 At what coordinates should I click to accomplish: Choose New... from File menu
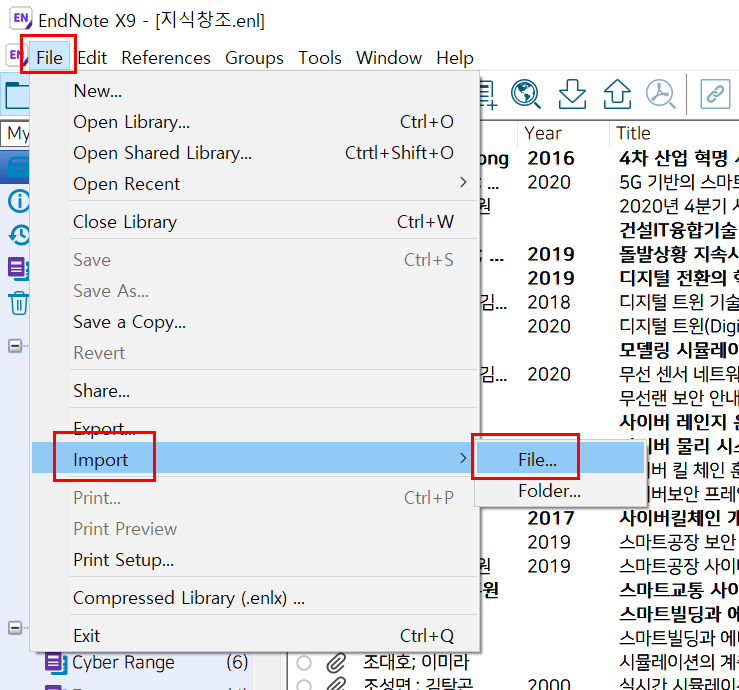(255, 91)
